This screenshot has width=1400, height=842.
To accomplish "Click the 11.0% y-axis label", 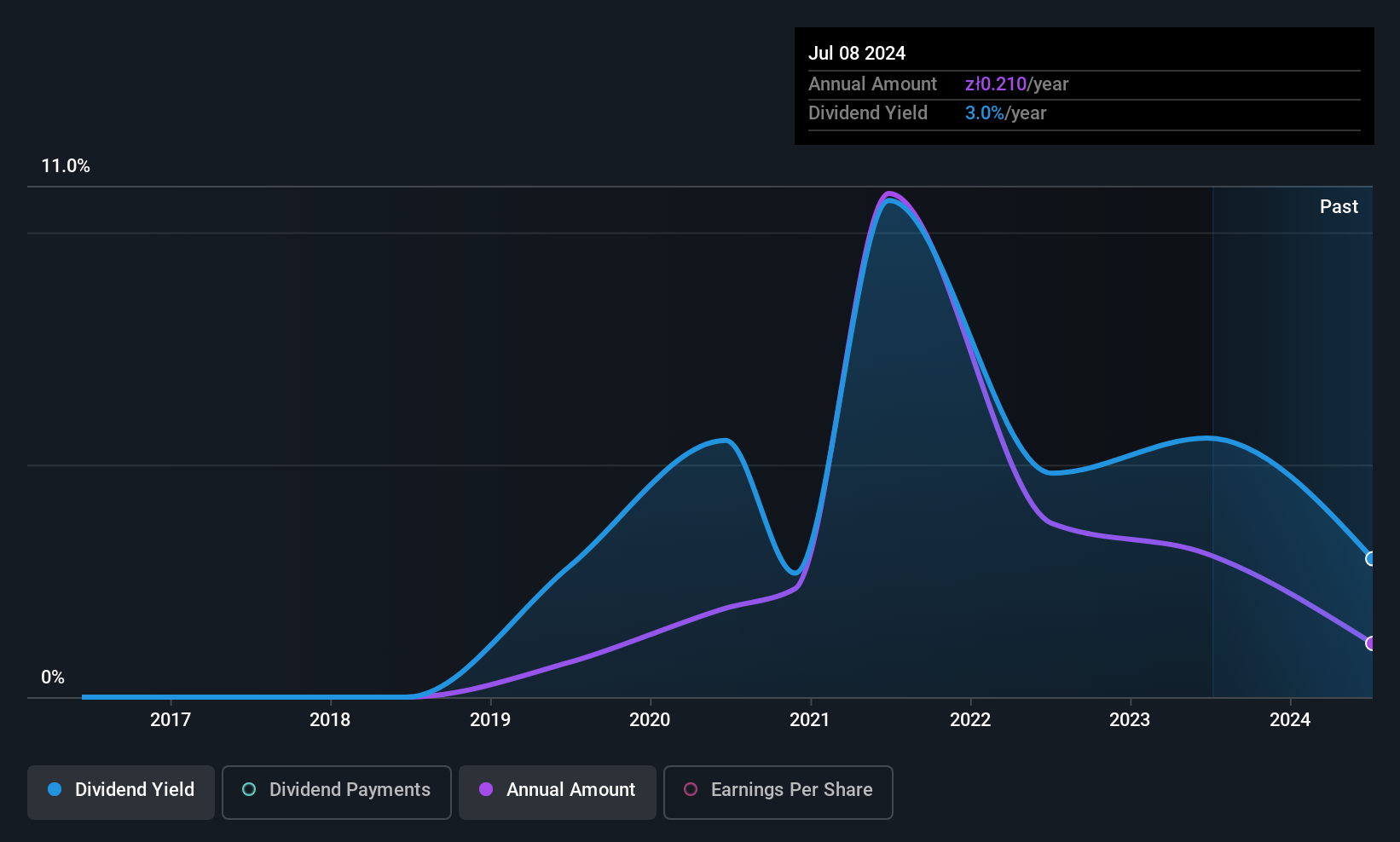I will (66, 166).
